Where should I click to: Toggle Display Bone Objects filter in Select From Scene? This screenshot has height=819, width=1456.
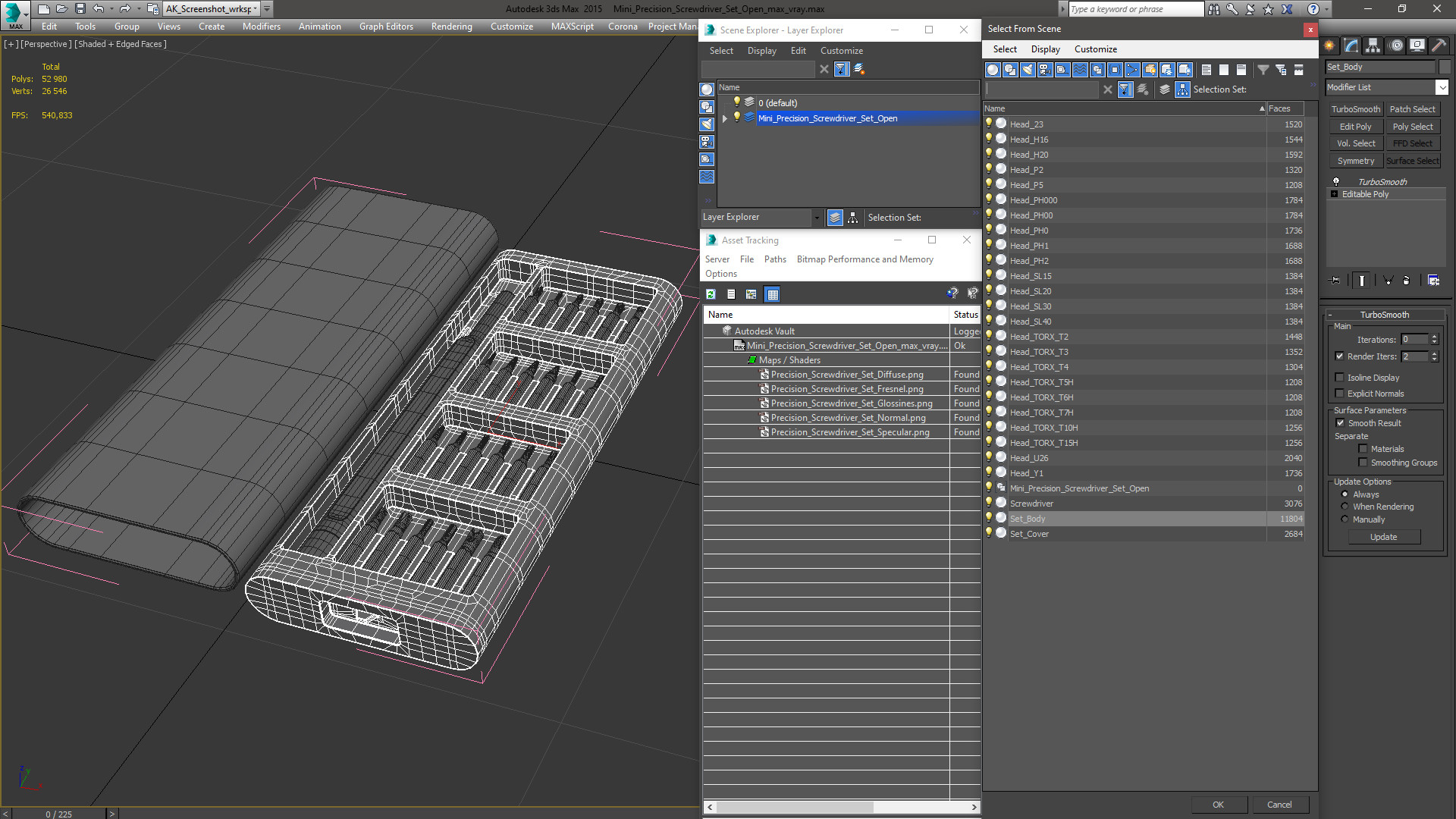coord(1132,70)
